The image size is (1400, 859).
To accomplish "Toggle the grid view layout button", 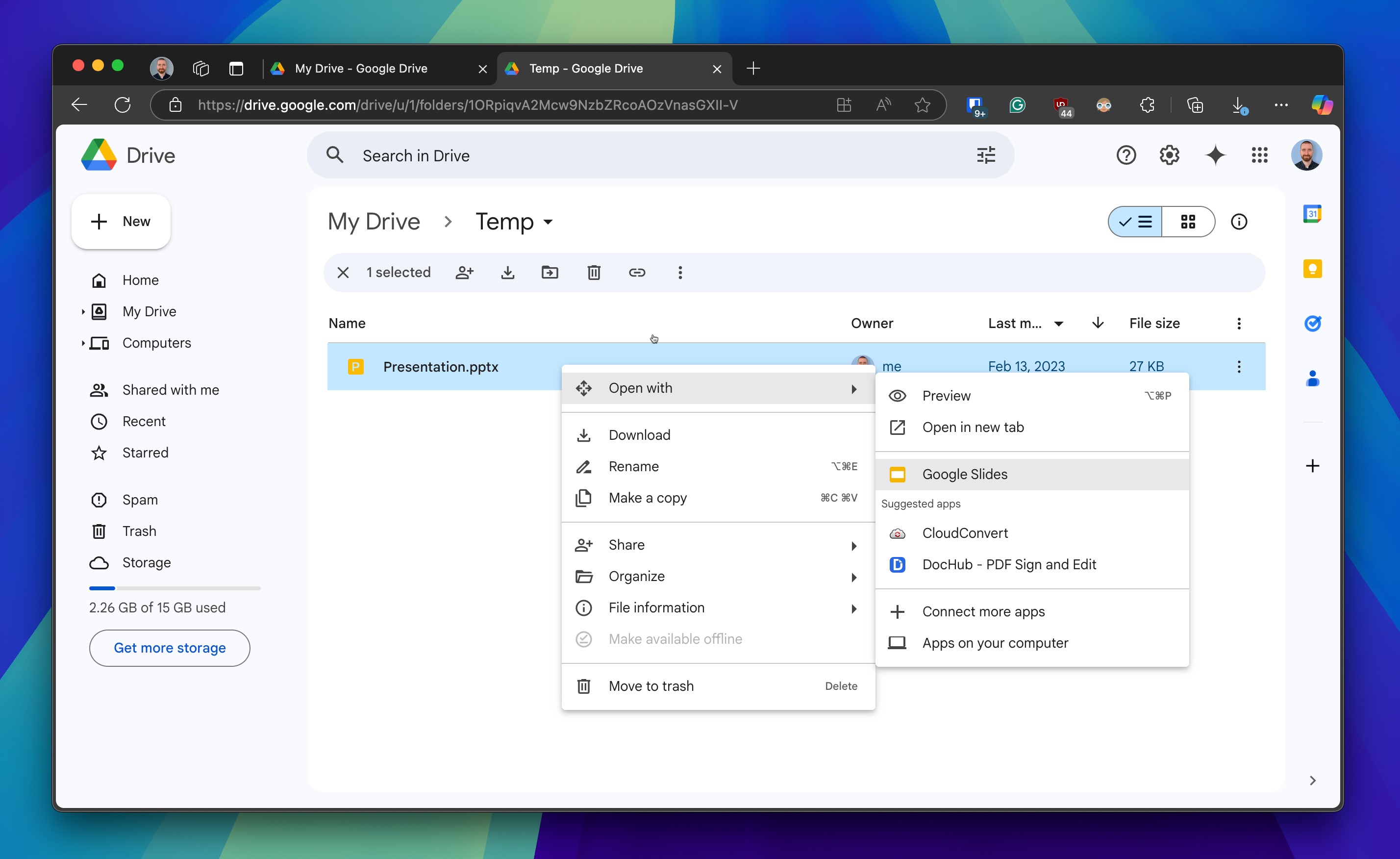I will 1188,222.
